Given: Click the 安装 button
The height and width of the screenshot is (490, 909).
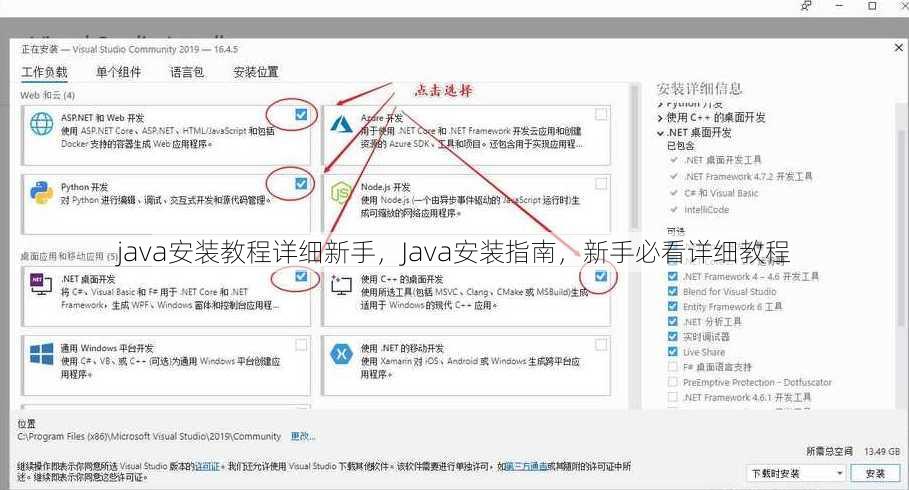Looking at the screenshot, I should point(875,473).
